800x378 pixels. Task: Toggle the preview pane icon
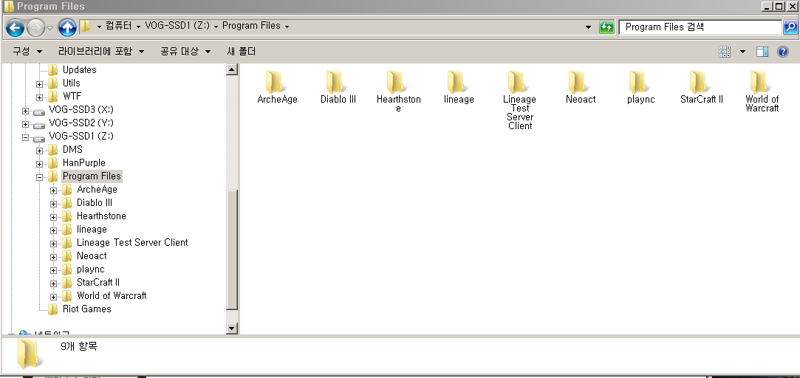pyautogui.click(x=762, y=52)
